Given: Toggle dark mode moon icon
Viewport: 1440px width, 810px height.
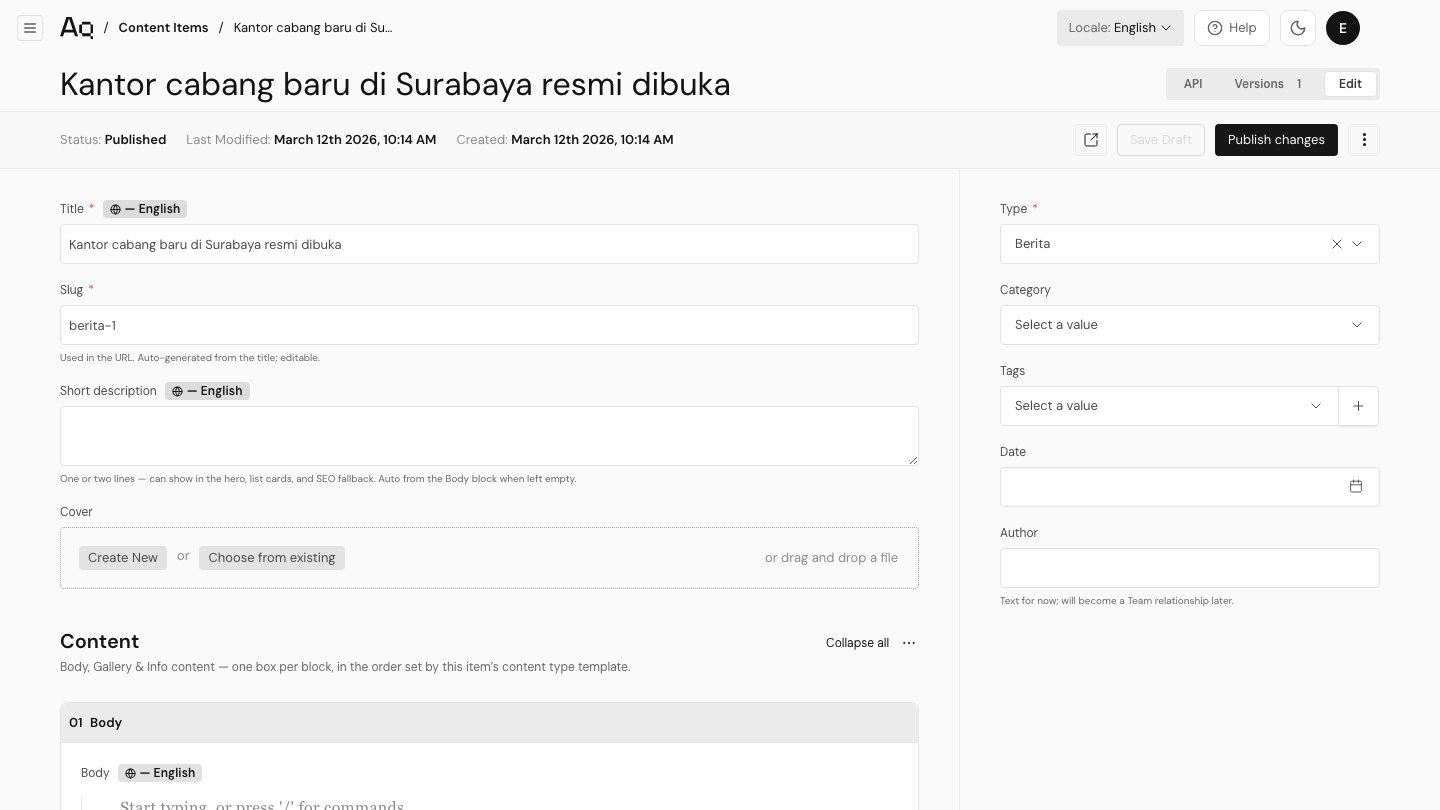Looking at the screenshot, I should coord(1298,28).
